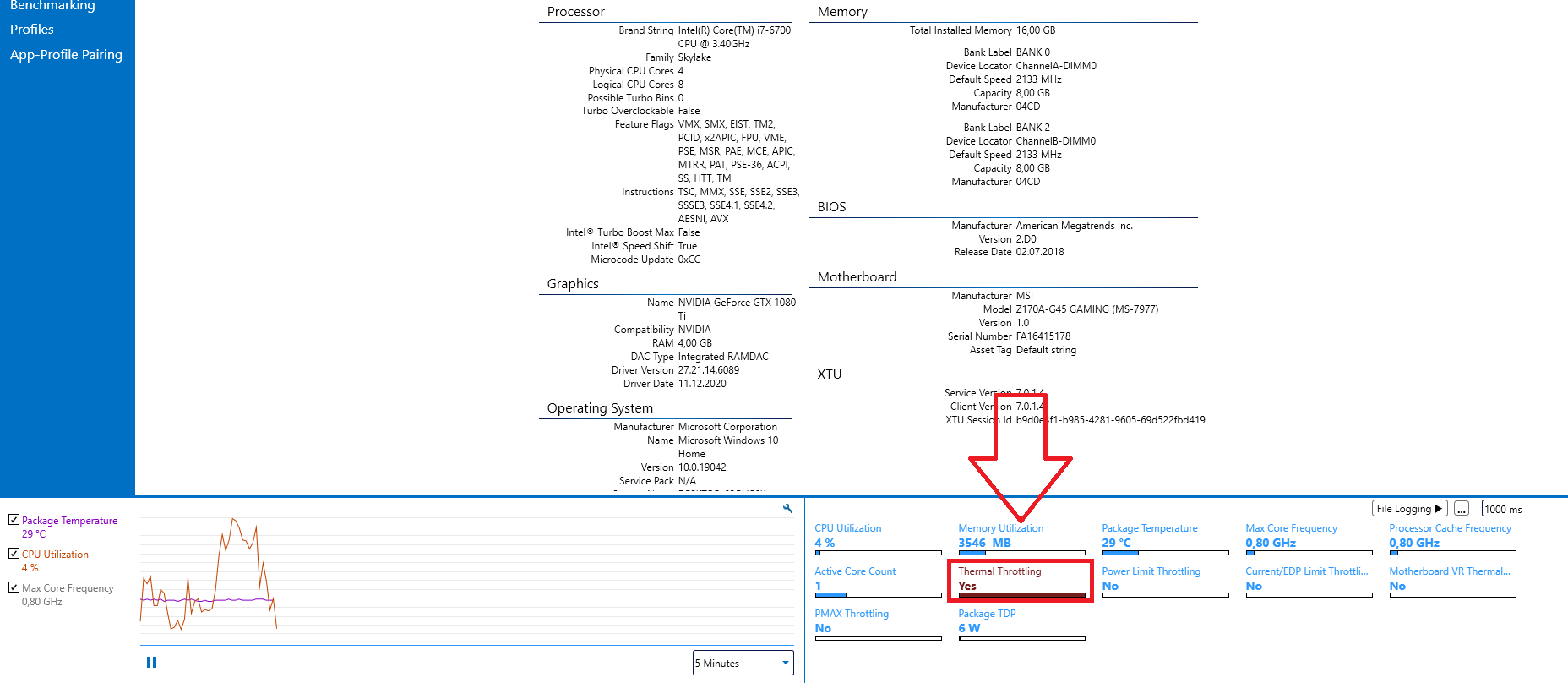Click the 'Integrated RAMDAC' DAC type value
The image size is (1568, 683).
(x=723, y=357)
